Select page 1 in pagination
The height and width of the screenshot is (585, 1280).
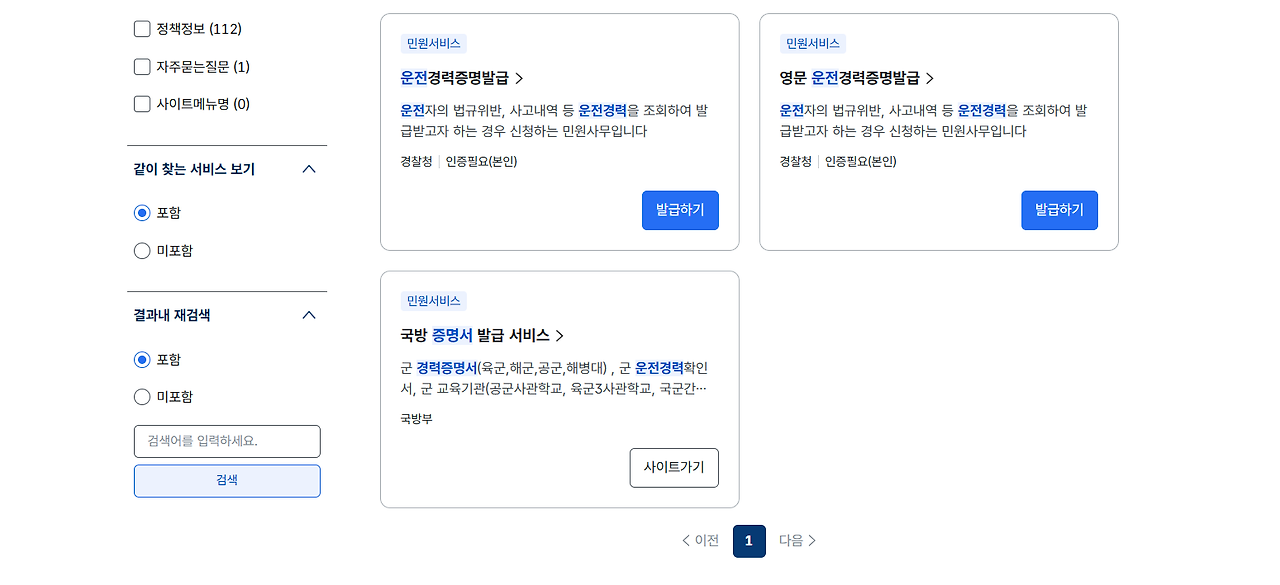749,541
